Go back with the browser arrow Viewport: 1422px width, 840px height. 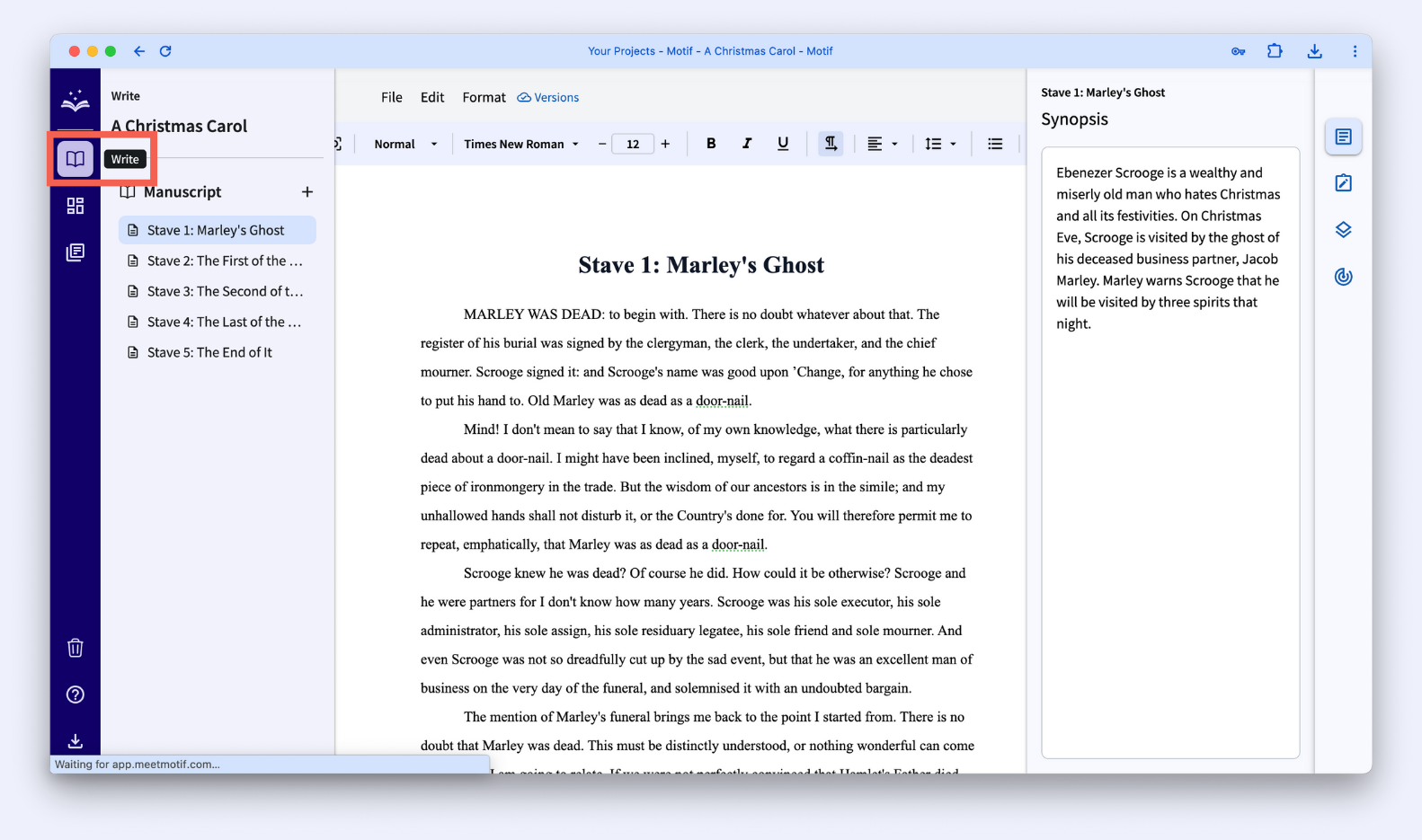(139, 51)
